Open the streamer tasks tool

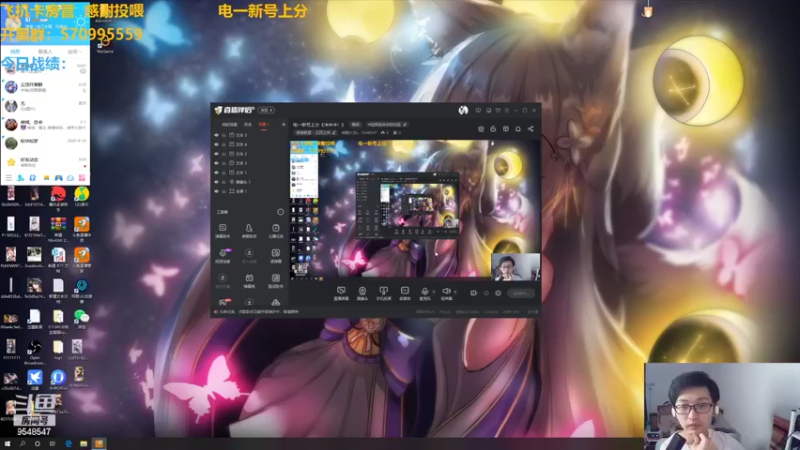tap(276, 231)
